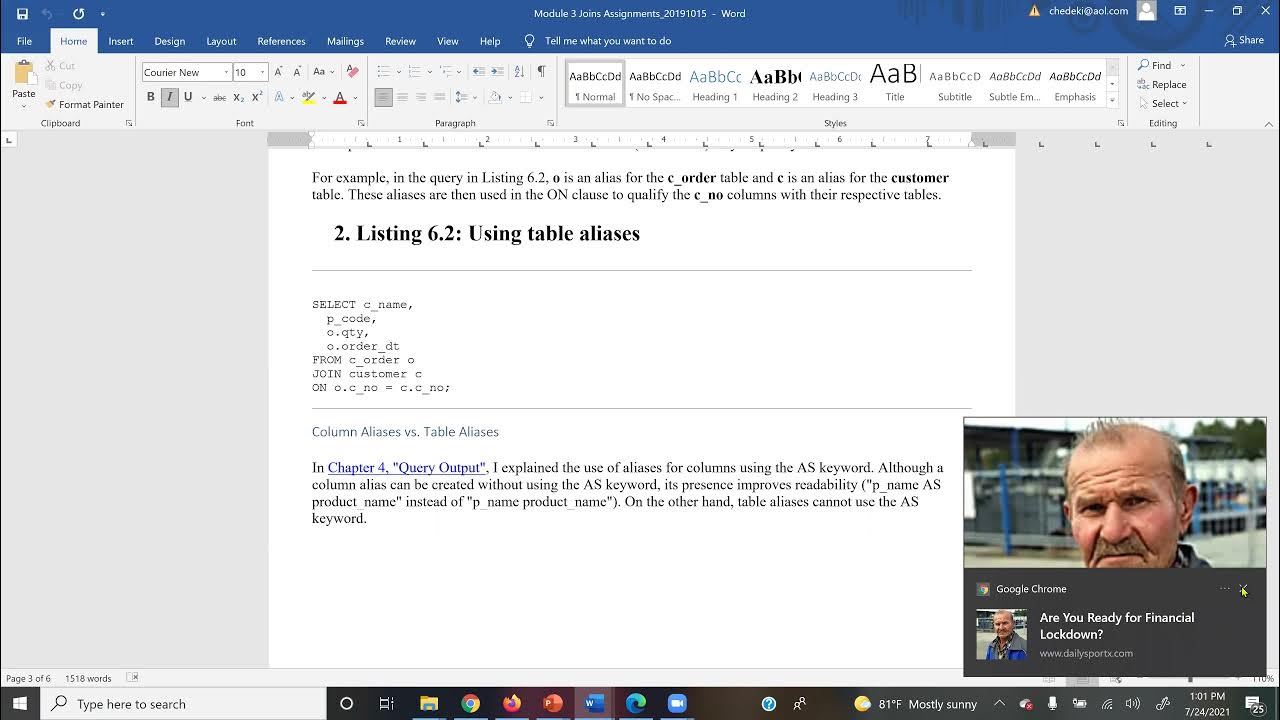The image size is (1280, 720).
Task: Click the Repeat/Redo icon in quick access toolbar
Action: click(x=78, y=14)
